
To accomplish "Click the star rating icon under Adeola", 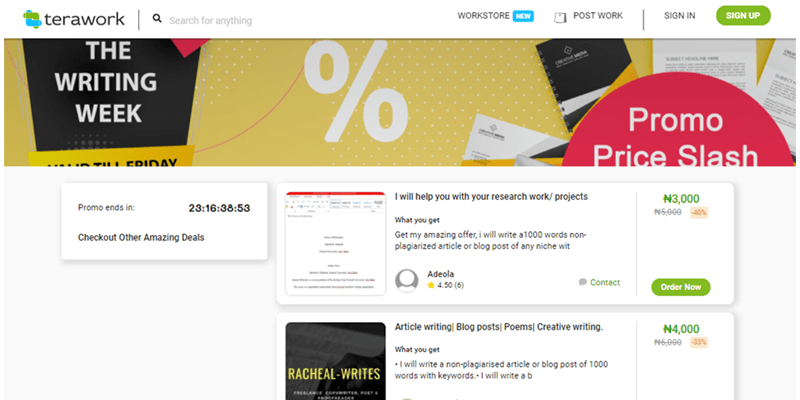I will pyautogui.click(x=431, y=285).
